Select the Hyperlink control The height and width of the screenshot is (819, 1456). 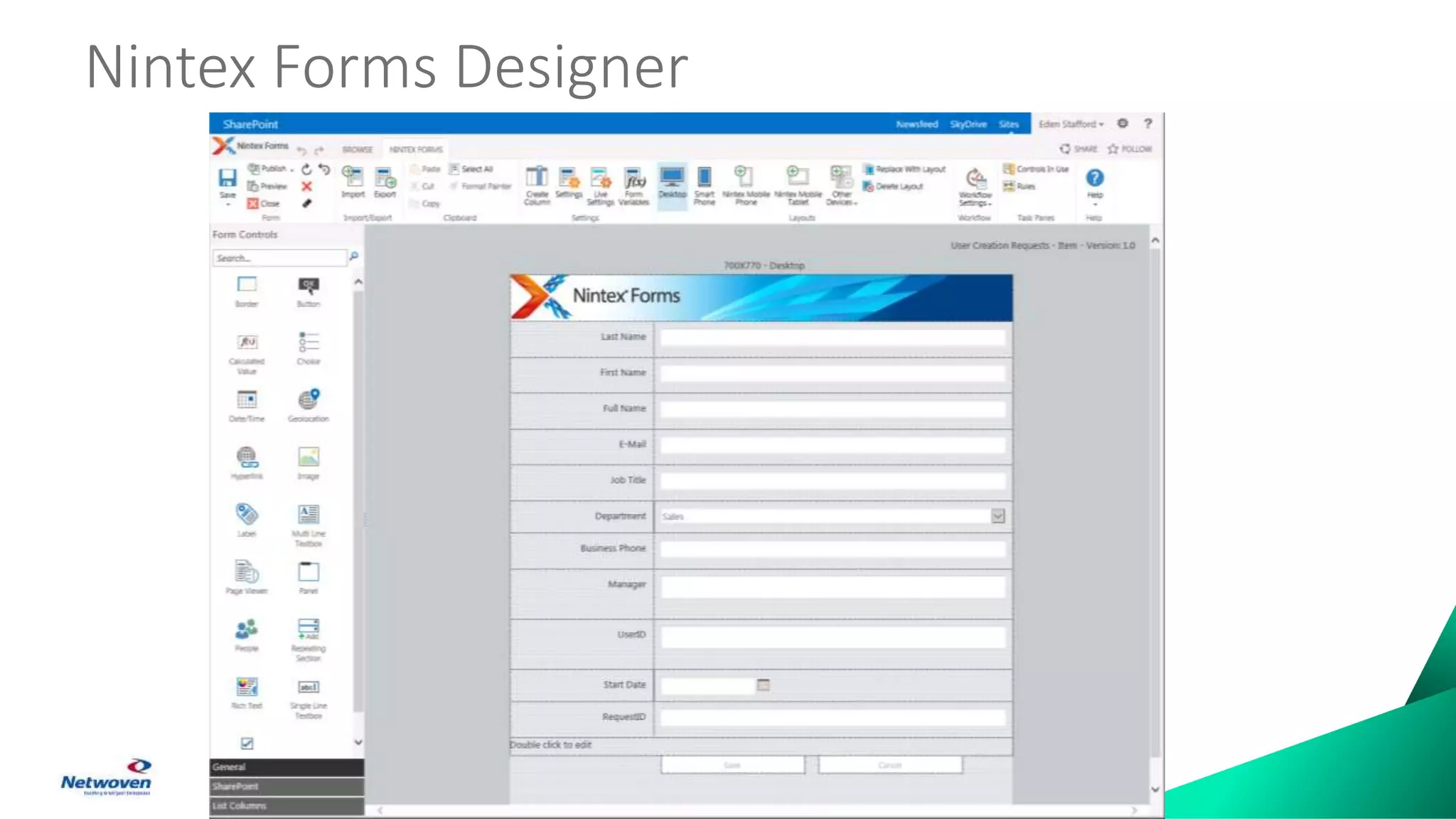247,464
